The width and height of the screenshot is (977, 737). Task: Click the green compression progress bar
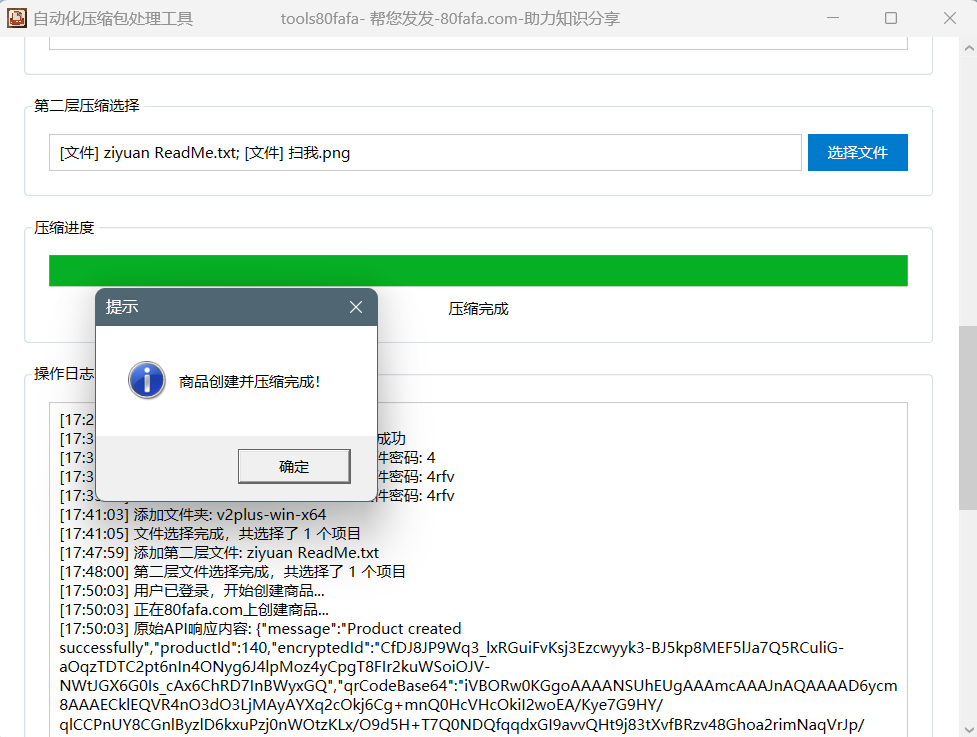(x=478, y=271)
